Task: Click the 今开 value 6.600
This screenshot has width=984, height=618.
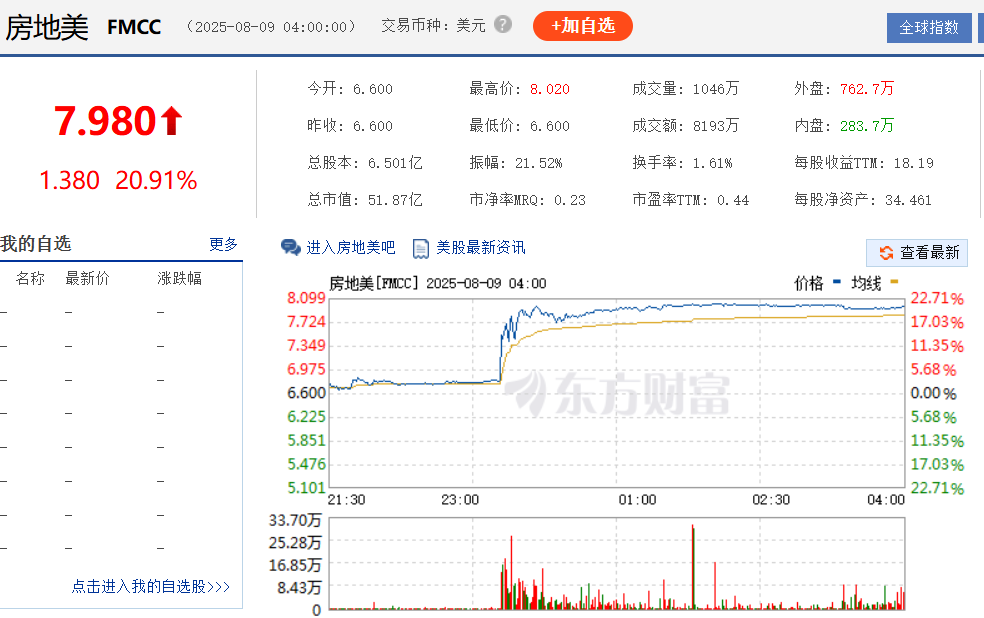Action: coord(373,89)
